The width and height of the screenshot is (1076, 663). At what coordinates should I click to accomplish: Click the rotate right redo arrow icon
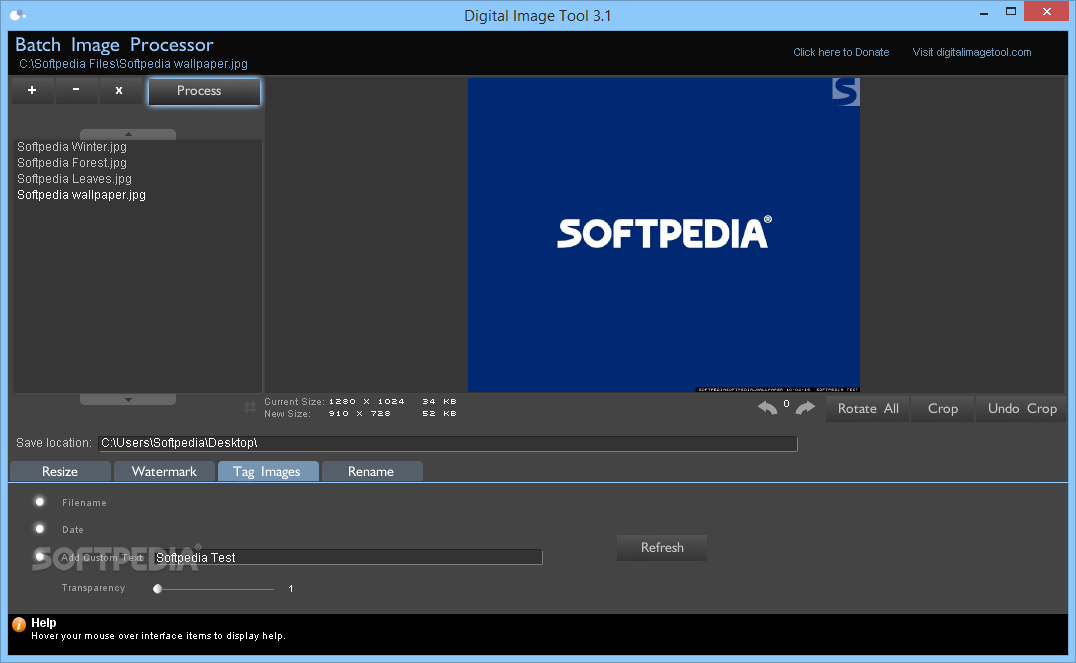[805, 408]
